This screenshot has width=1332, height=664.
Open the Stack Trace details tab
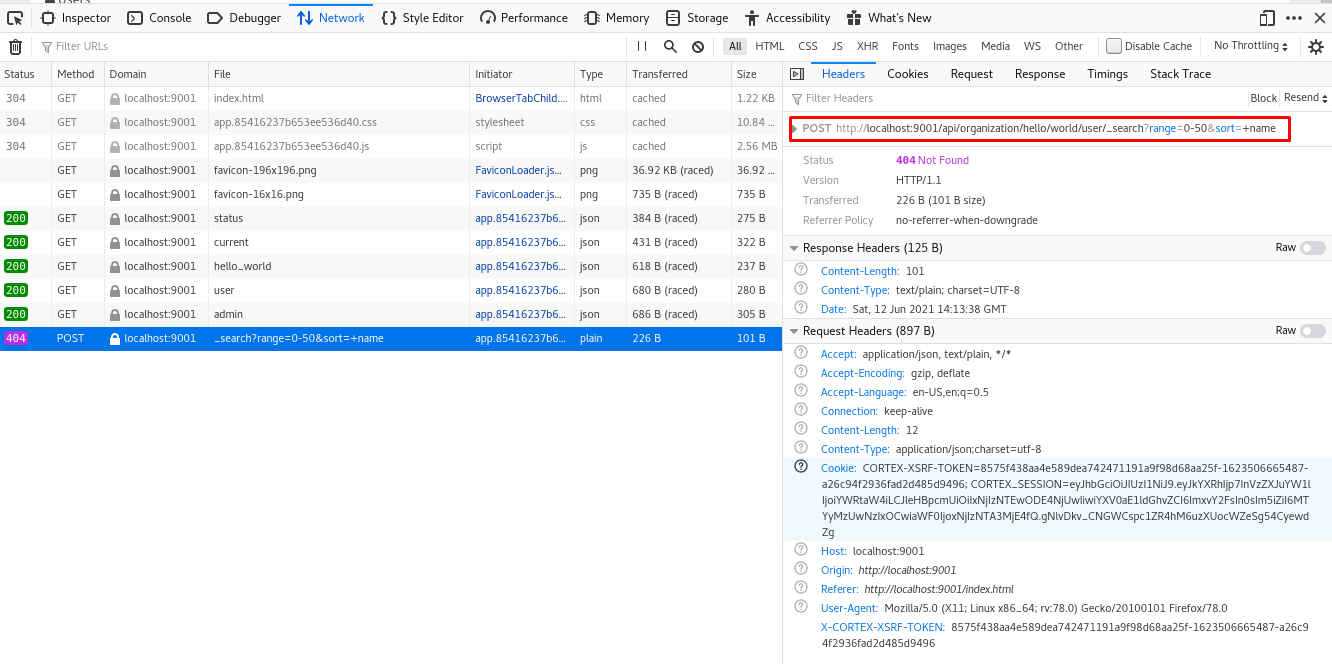click(x=1180, y=74)
